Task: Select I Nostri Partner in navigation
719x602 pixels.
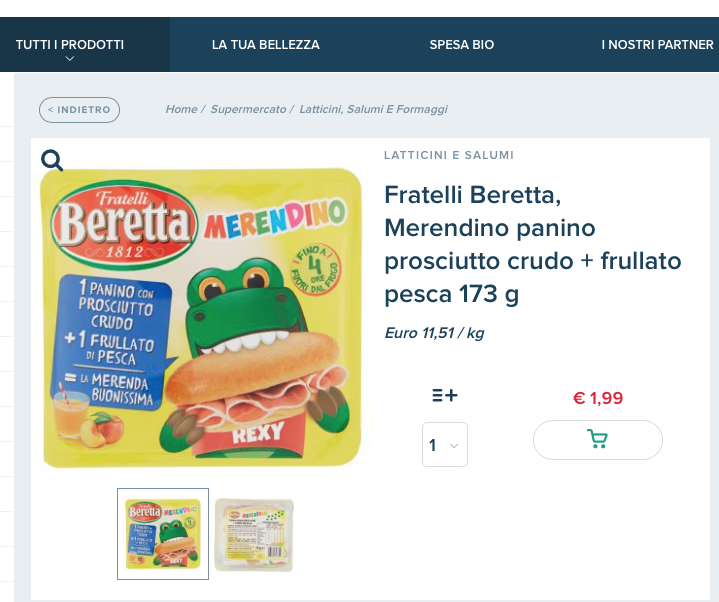Action: (x=657, y=45)
